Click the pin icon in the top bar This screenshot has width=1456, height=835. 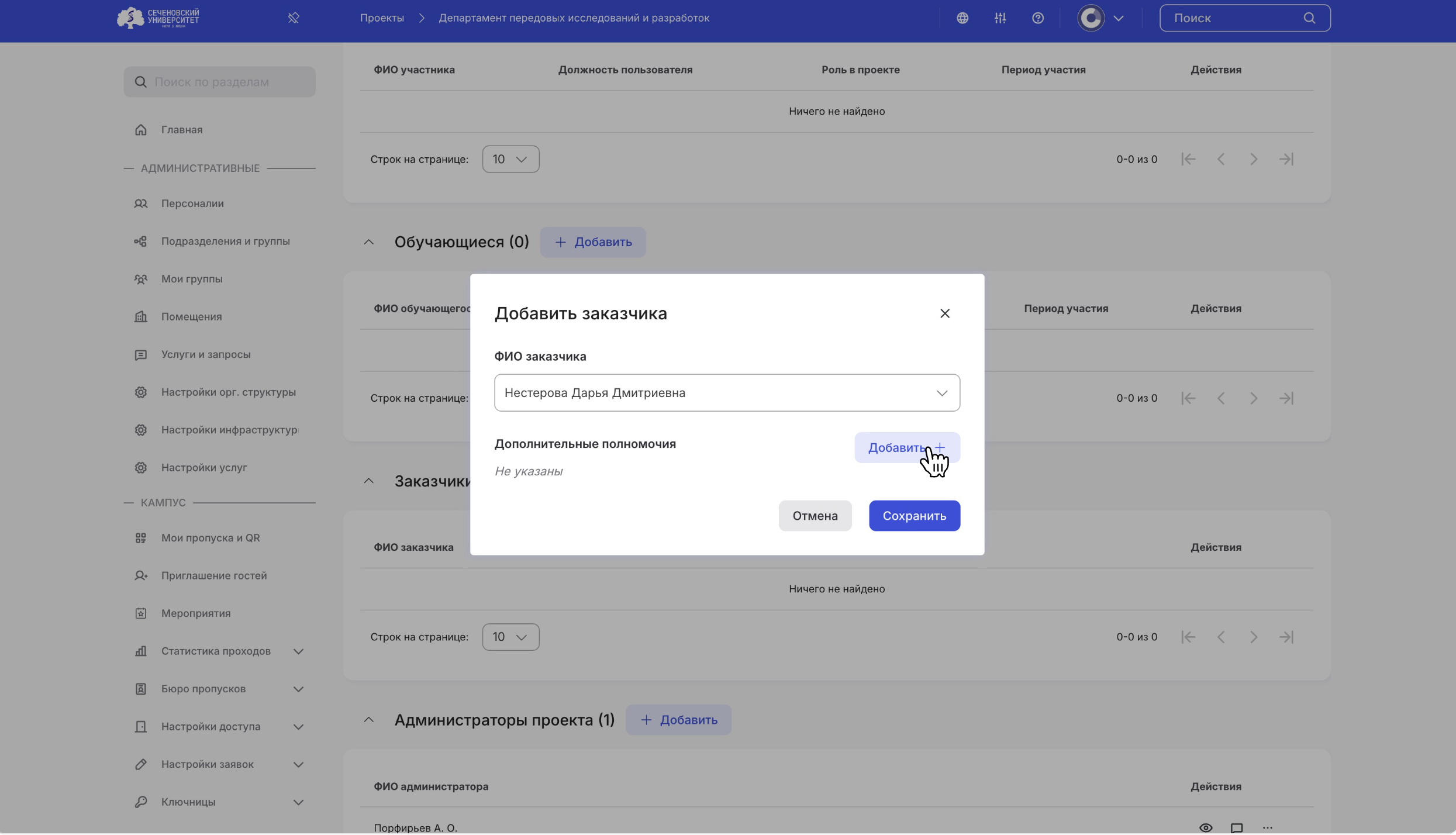coord(294,18)
